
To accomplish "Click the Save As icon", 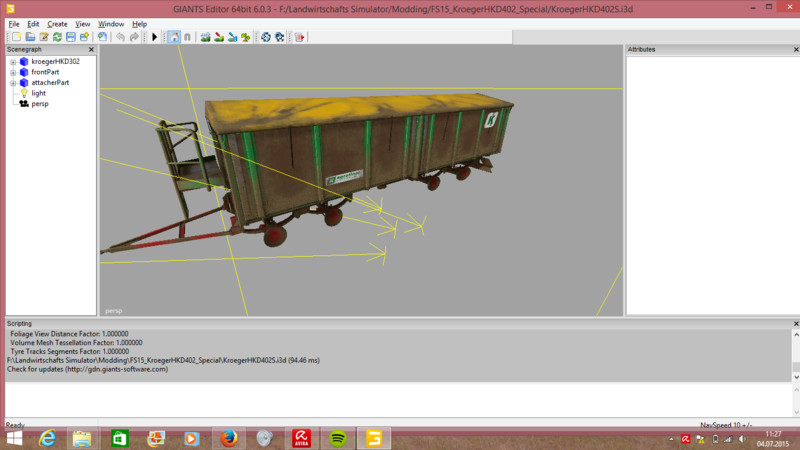I will pos(84,37).
